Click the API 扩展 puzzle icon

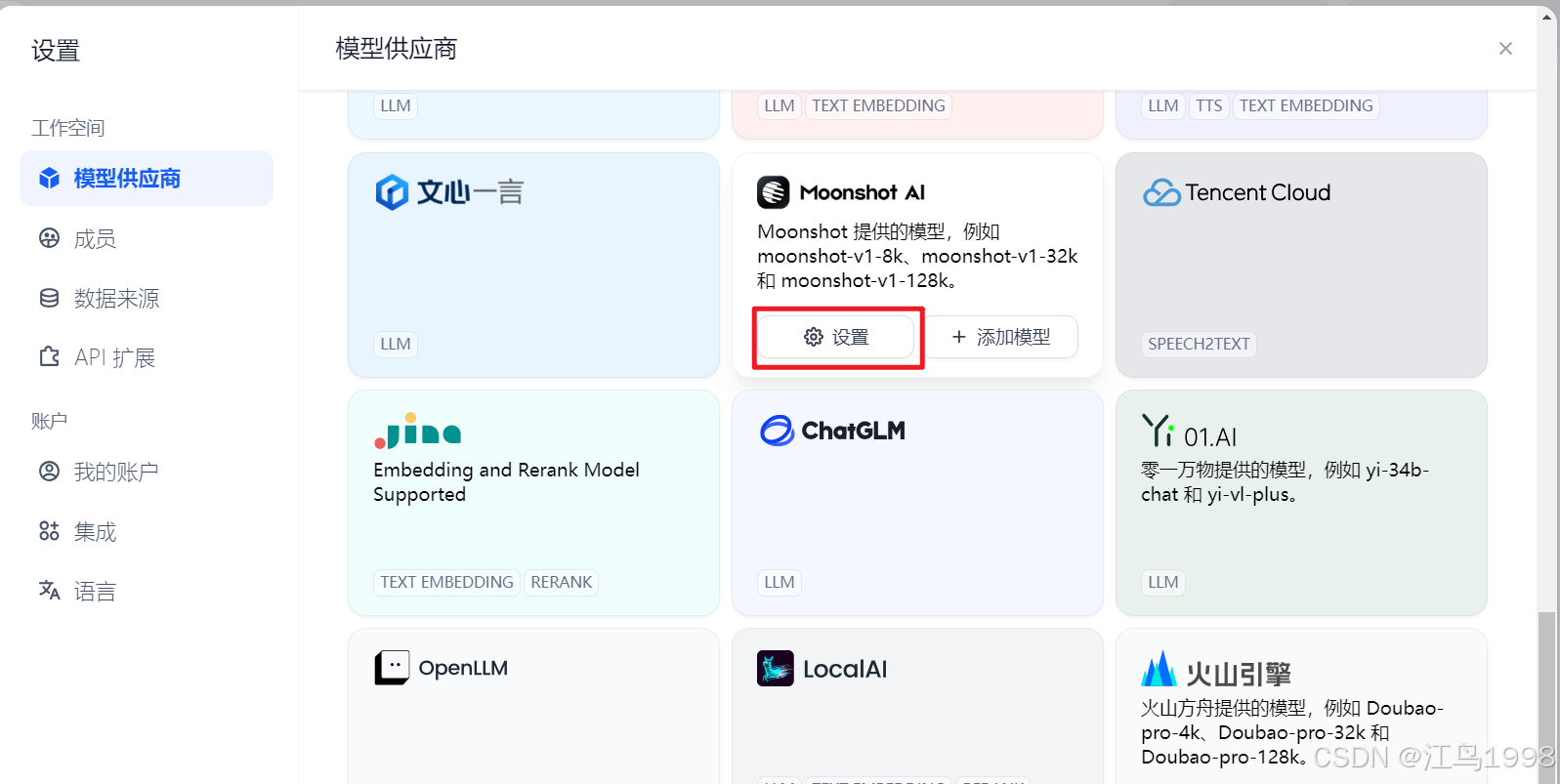(x=49, y=357)
